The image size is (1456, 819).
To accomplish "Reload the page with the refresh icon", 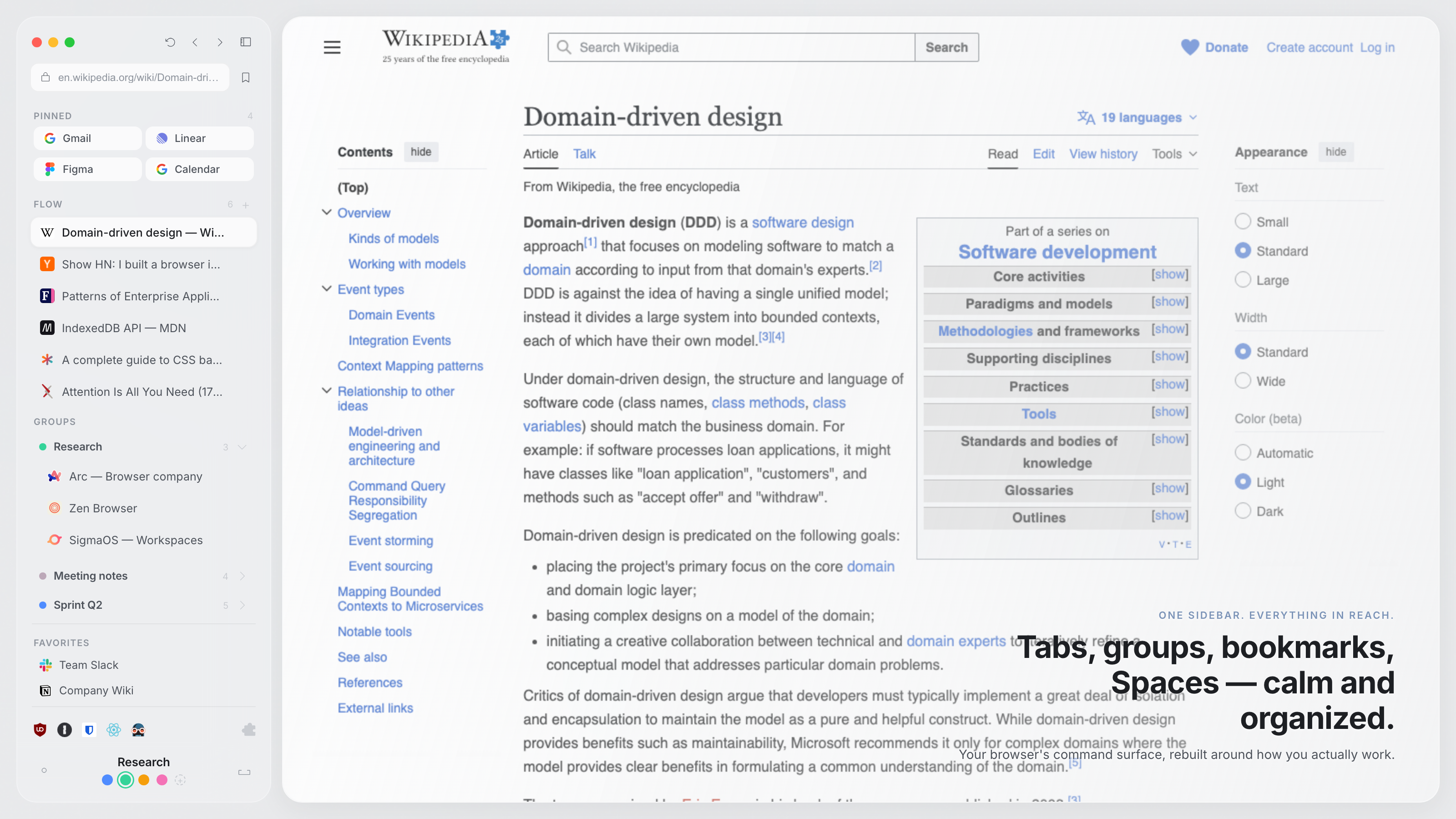I will [x=170, y=42].
